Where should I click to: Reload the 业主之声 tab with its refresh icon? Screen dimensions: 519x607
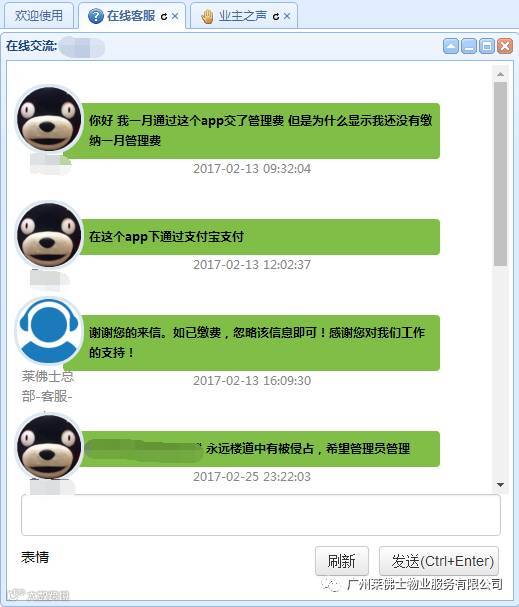(x=276, y=17)
